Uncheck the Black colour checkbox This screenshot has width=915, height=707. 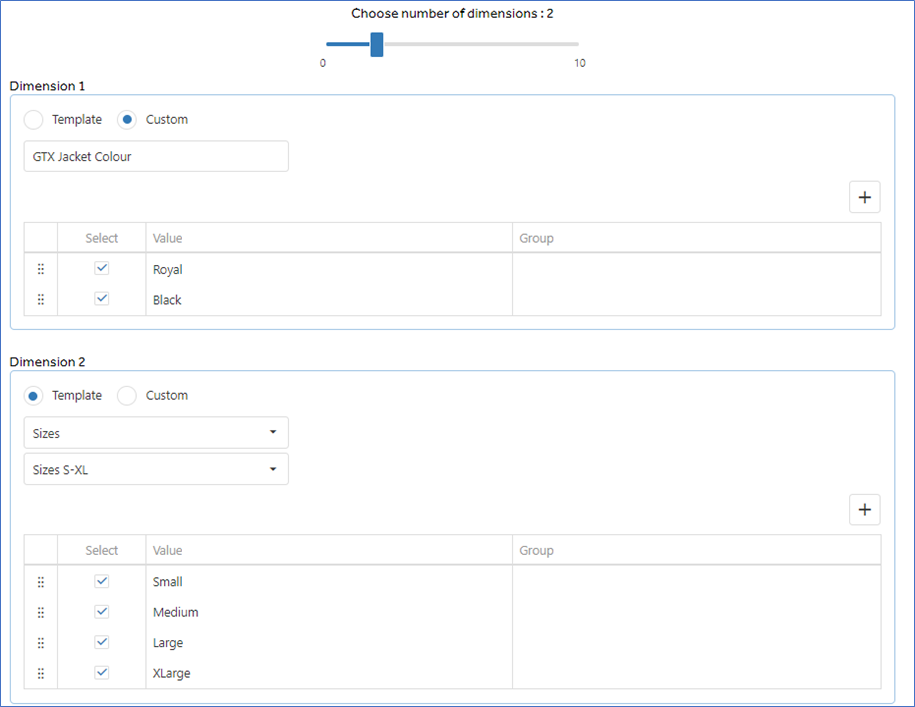tap(102, 298)
